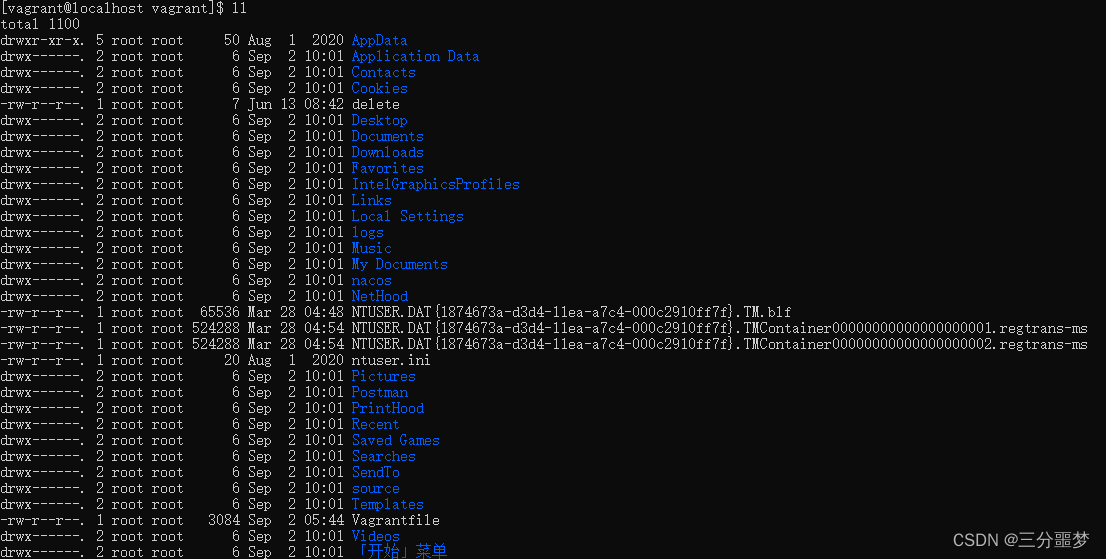Select the NTUSER.DAT .TM.blf file name
Screen dimensions: 1106x559
tap(571, 312)
